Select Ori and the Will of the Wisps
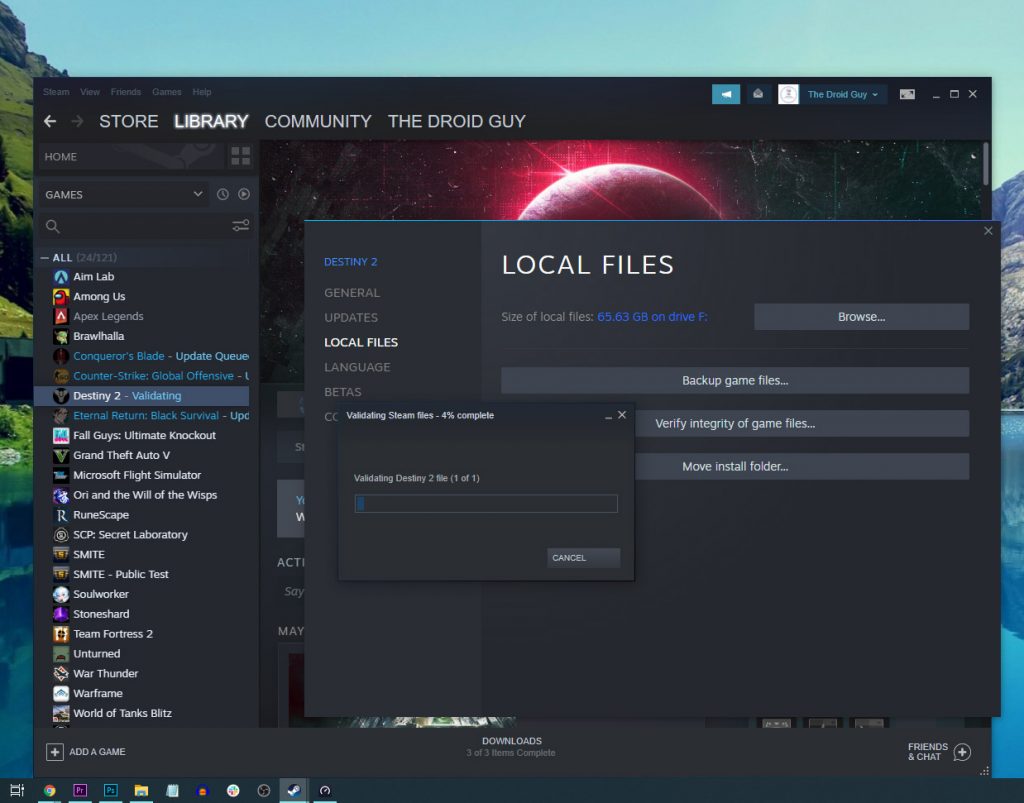The width and height of the screenshot is (1024, 803). (x=142, y=495)
